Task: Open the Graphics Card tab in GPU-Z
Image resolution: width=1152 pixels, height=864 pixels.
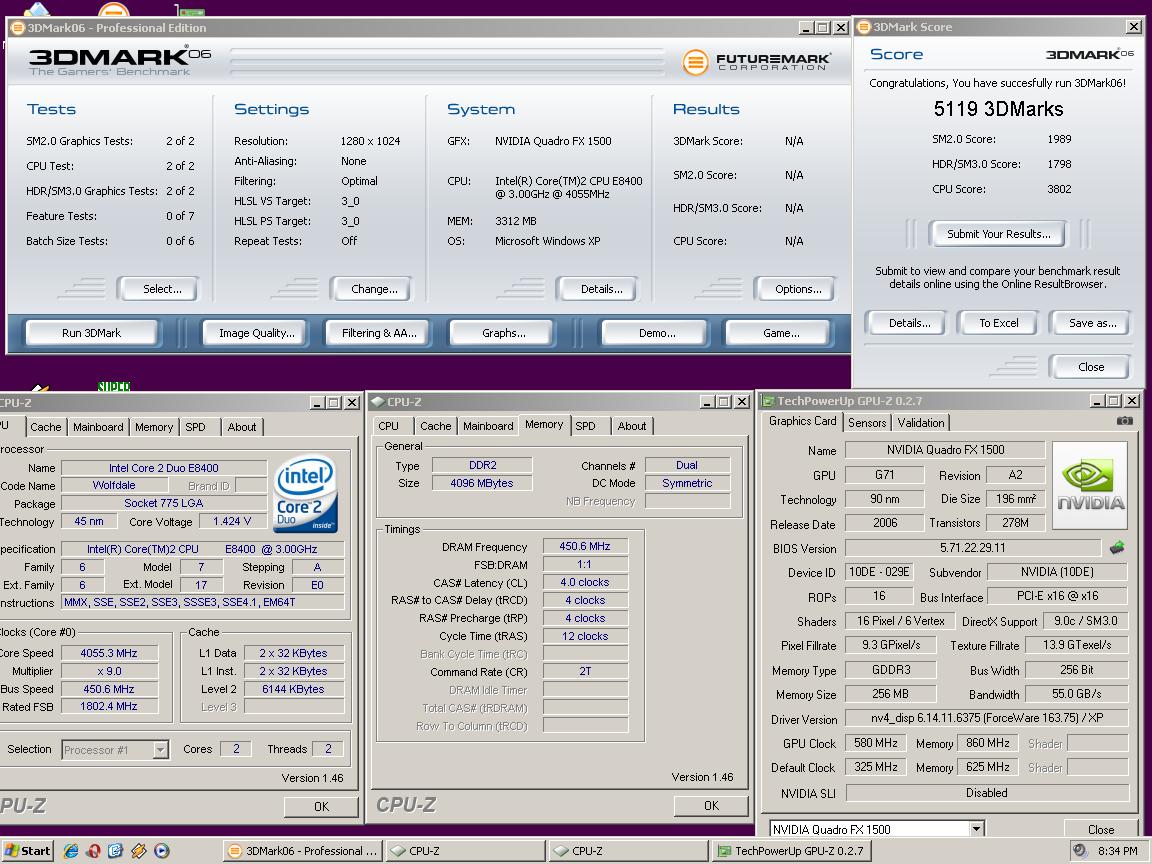Action: (802, 421)
